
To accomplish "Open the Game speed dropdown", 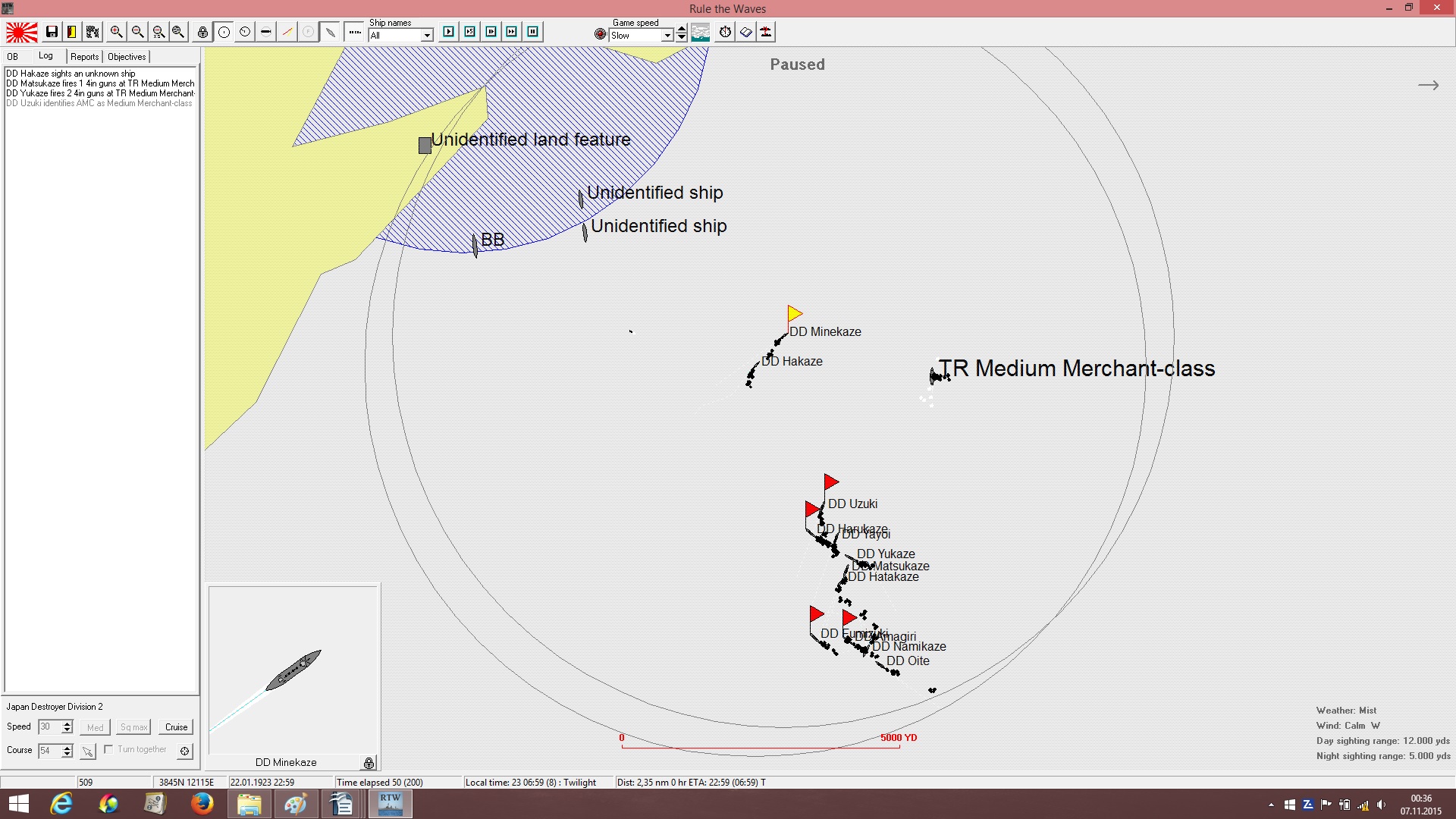I will [667, 36].
